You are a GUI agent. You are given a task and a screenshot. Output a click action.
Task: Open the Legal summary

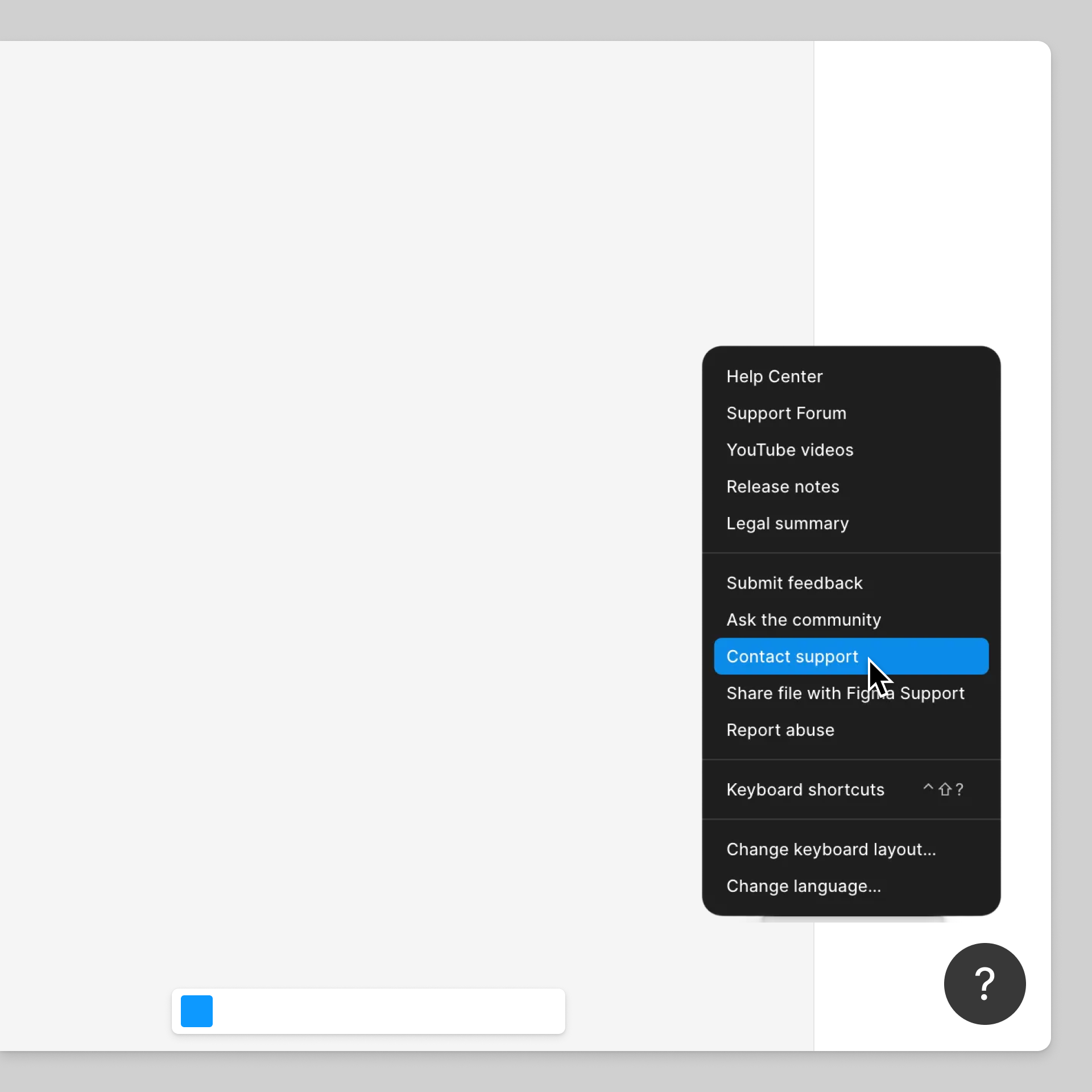[788, 523]
